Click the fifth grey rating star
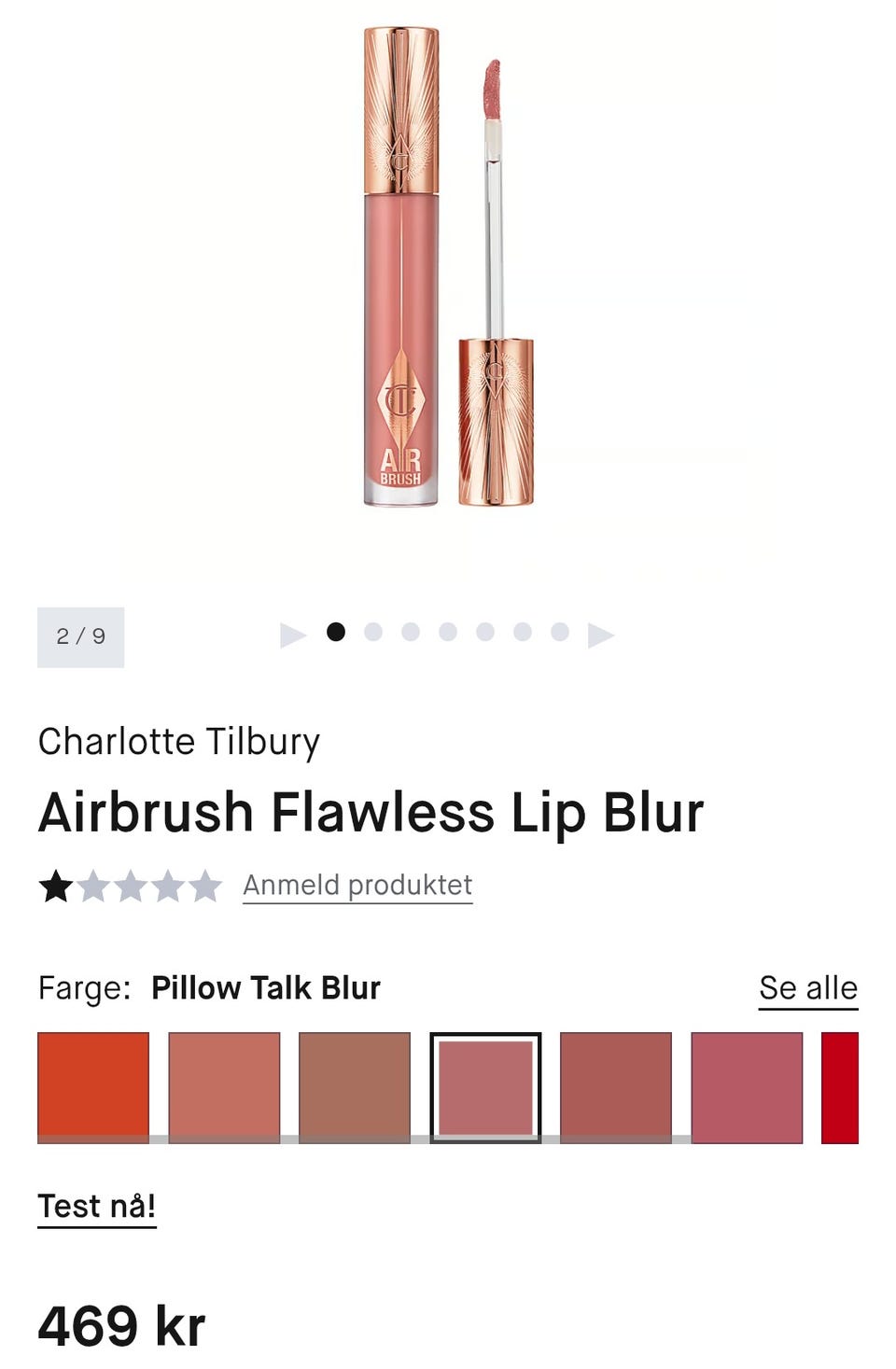896x1369 pixels. tap(205, 886)
